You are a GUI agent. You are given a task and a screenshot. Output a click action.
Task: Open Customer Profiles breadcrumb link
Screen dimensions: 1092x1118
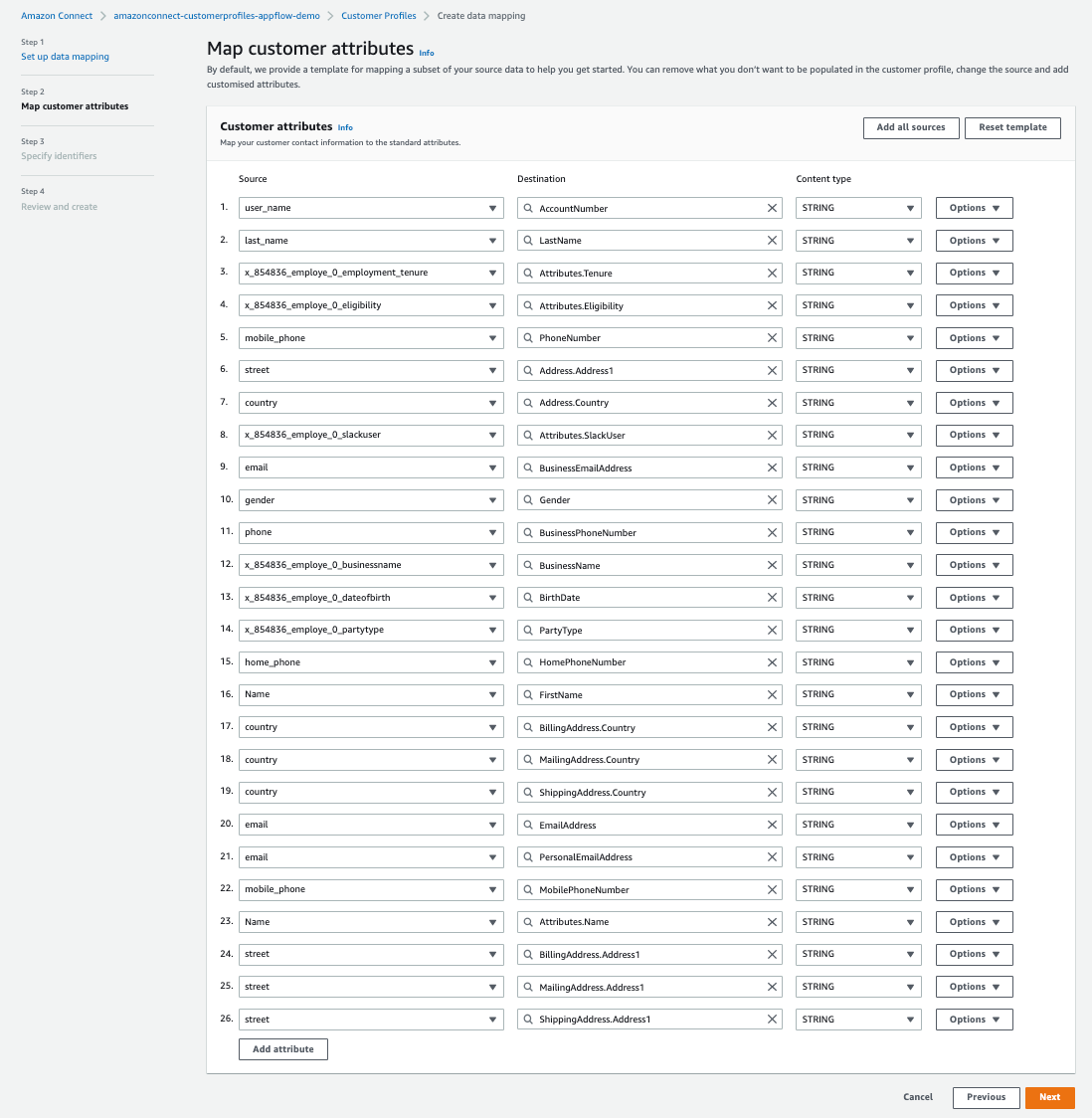pyautogui.click(x=379, y=16)
